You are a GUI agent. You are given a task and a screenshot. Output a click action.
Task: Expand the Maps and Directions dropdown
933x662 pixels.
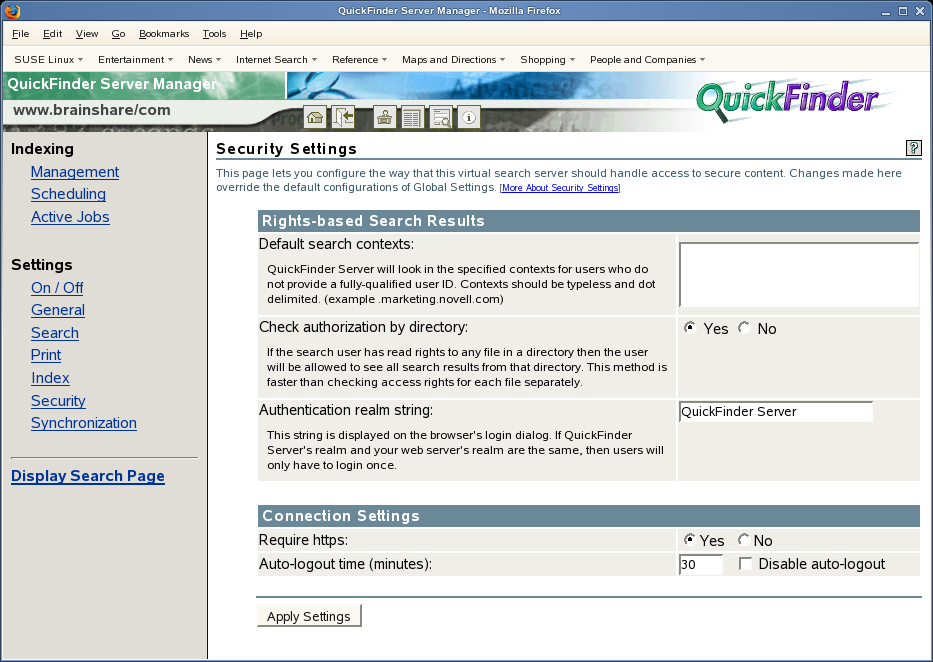(x=453, y=59)
